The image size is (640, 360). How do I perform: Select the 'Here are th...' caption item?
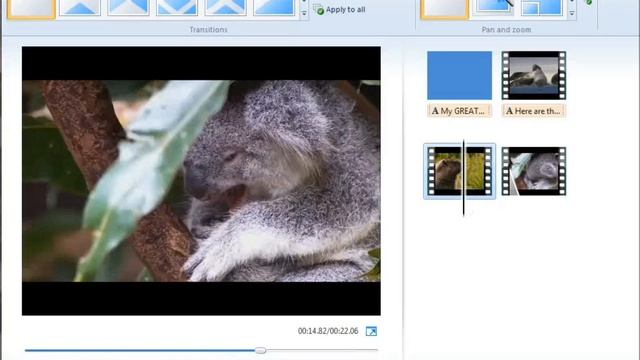coord(533,111)
